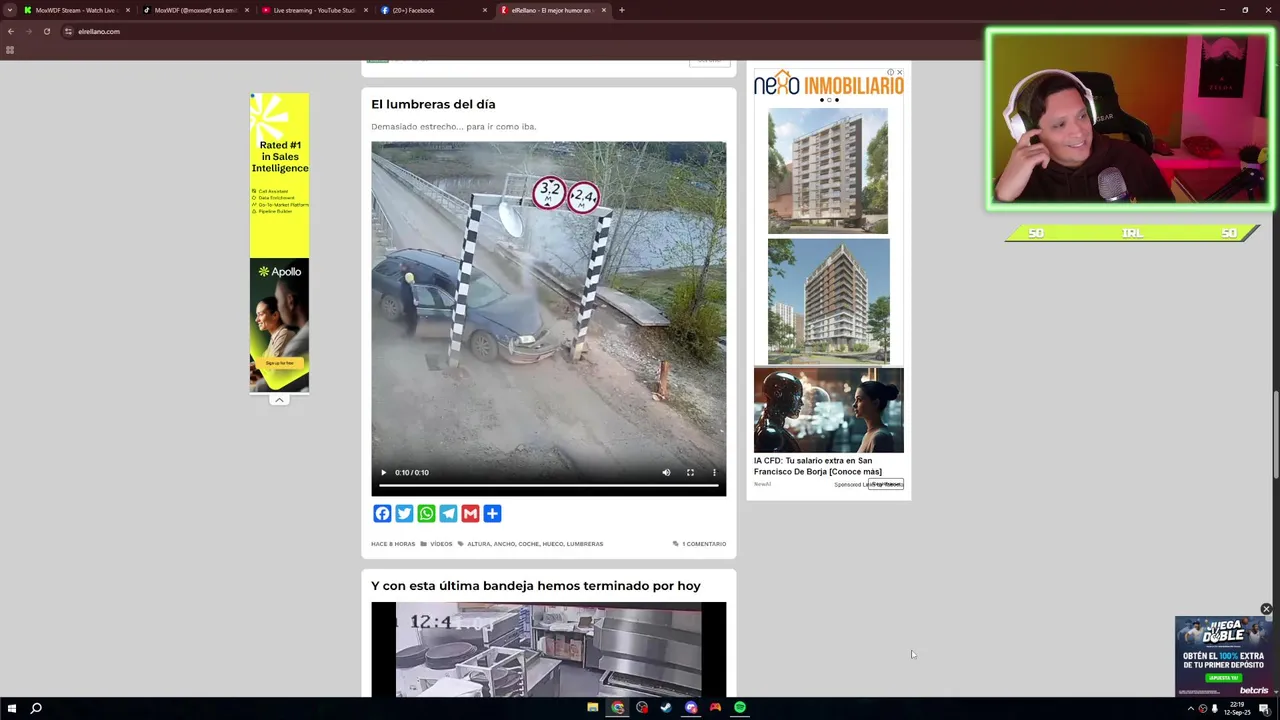Open the LUMBRERAS tag
The width and height of the screenshot is (1280, 720).
point(585,544)
